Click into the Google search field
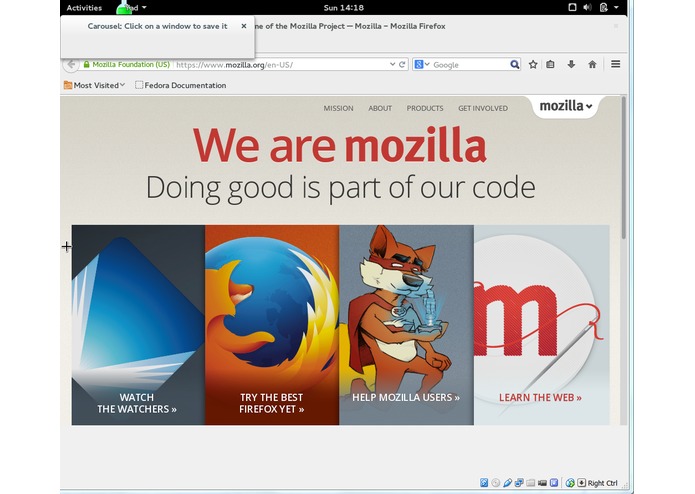Viewport: 695px width, 494px height. coord(469,65)
